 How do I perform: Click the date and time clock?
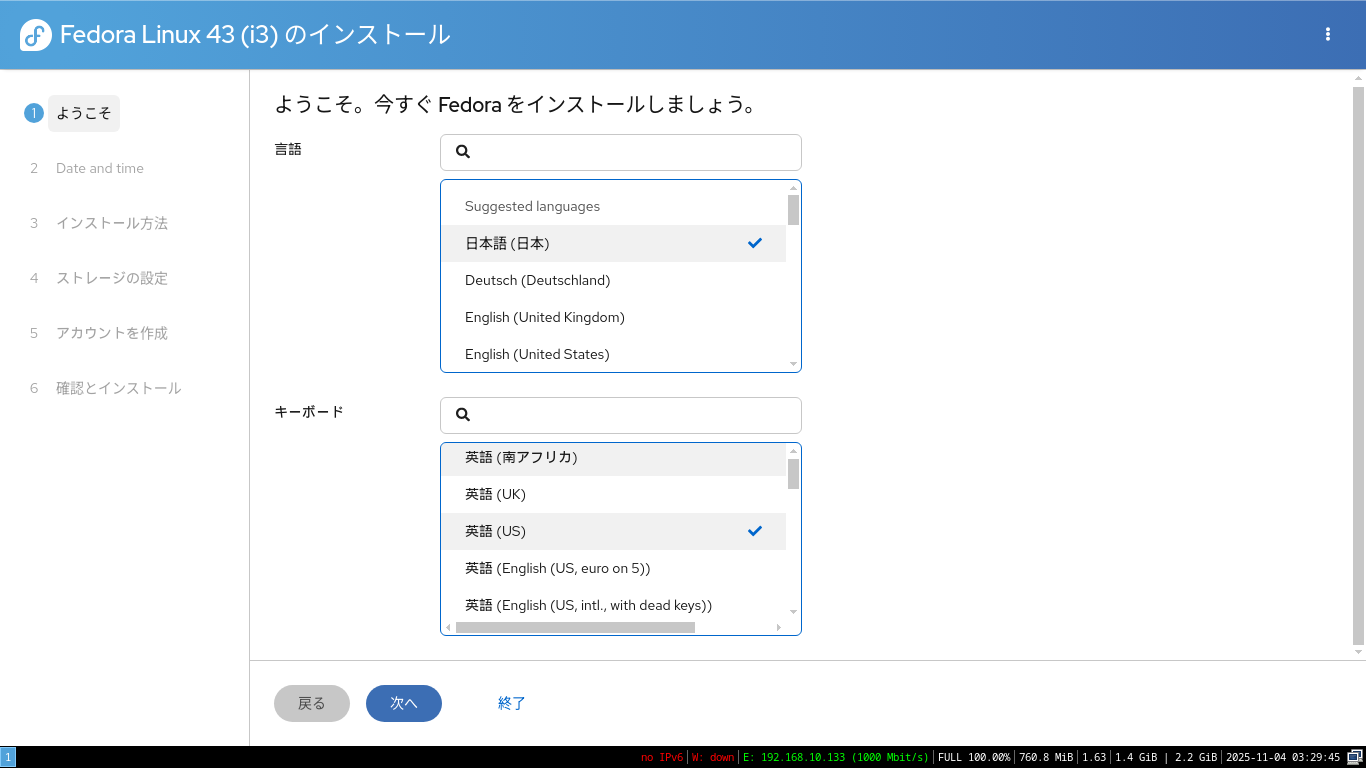click(x=1283, y=758)
